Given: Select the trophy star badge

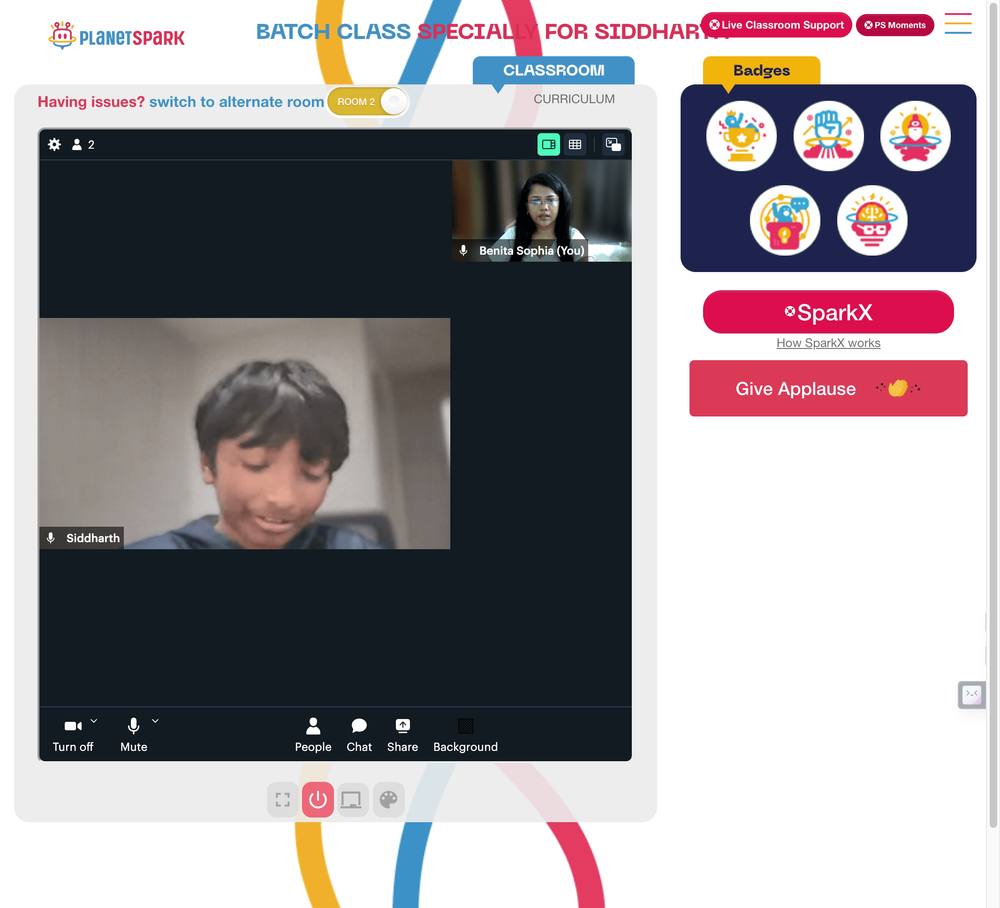Looking at the screenshot, I should tap(741, 136).
